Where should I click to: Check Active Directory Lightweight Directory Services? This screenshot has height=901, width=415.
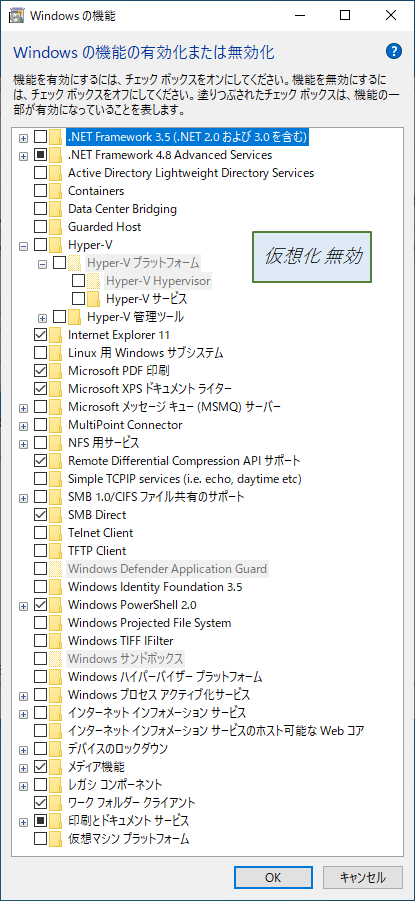pos(40,173)
